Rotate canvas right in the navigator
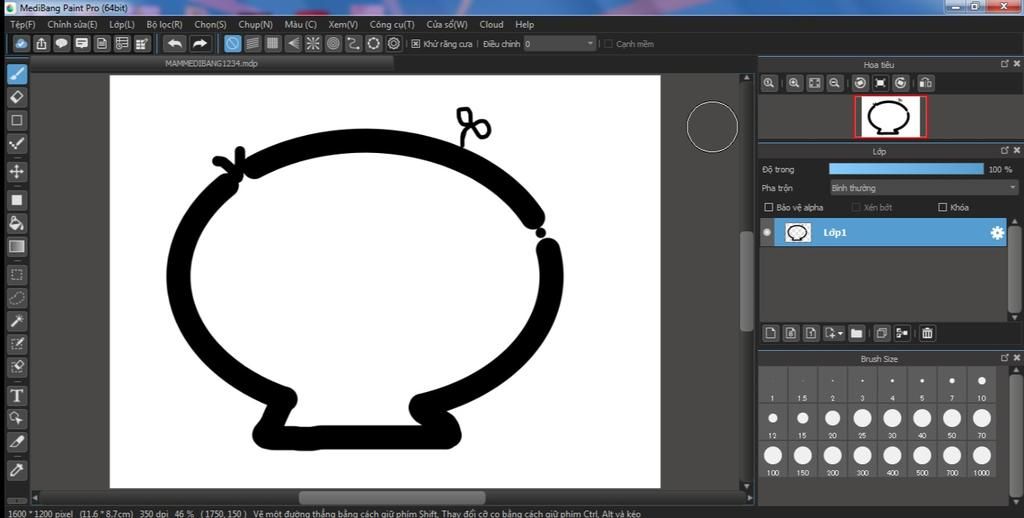 coord(901,83)
